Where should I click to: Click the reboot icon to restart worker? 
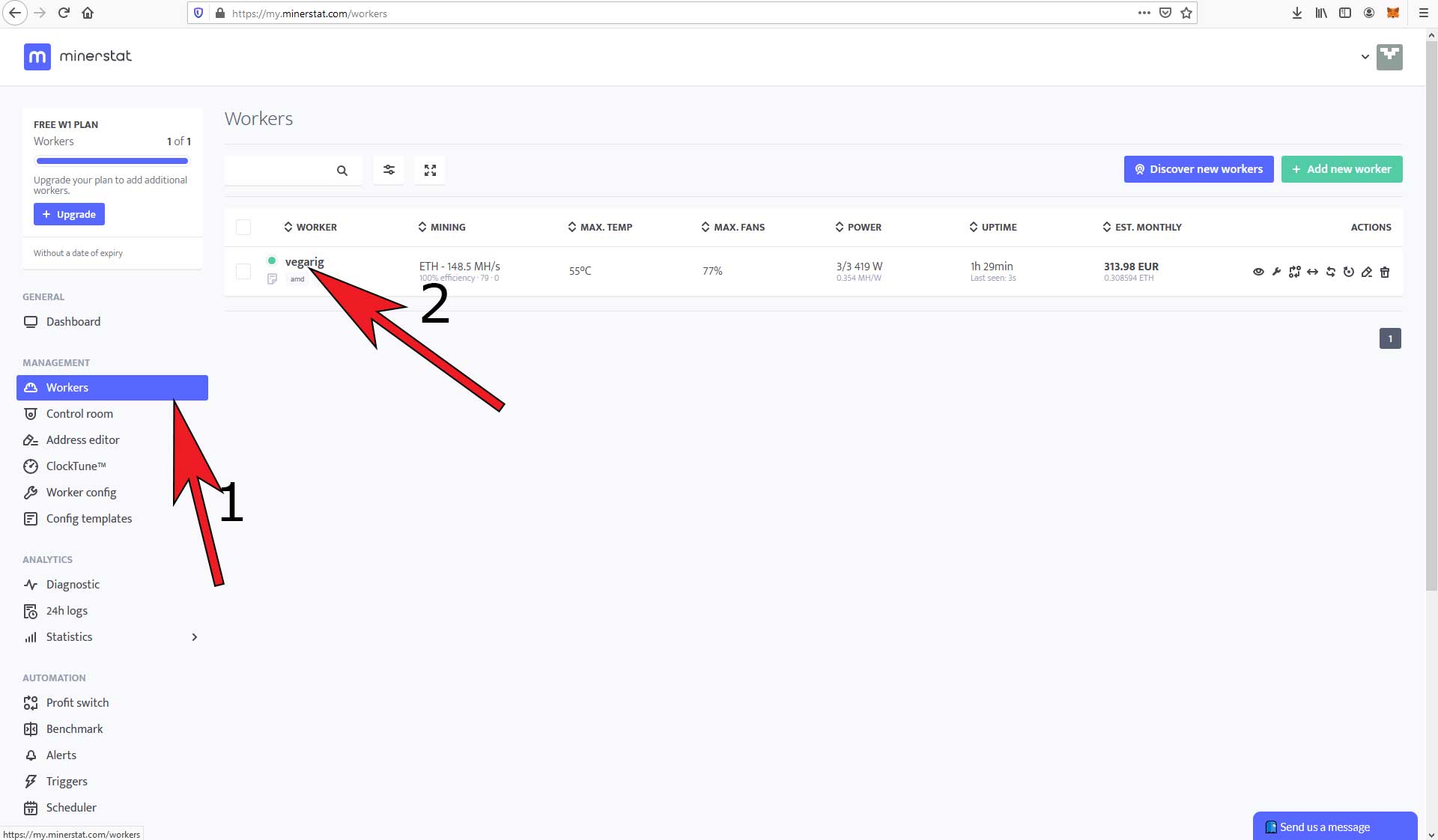1349,271
